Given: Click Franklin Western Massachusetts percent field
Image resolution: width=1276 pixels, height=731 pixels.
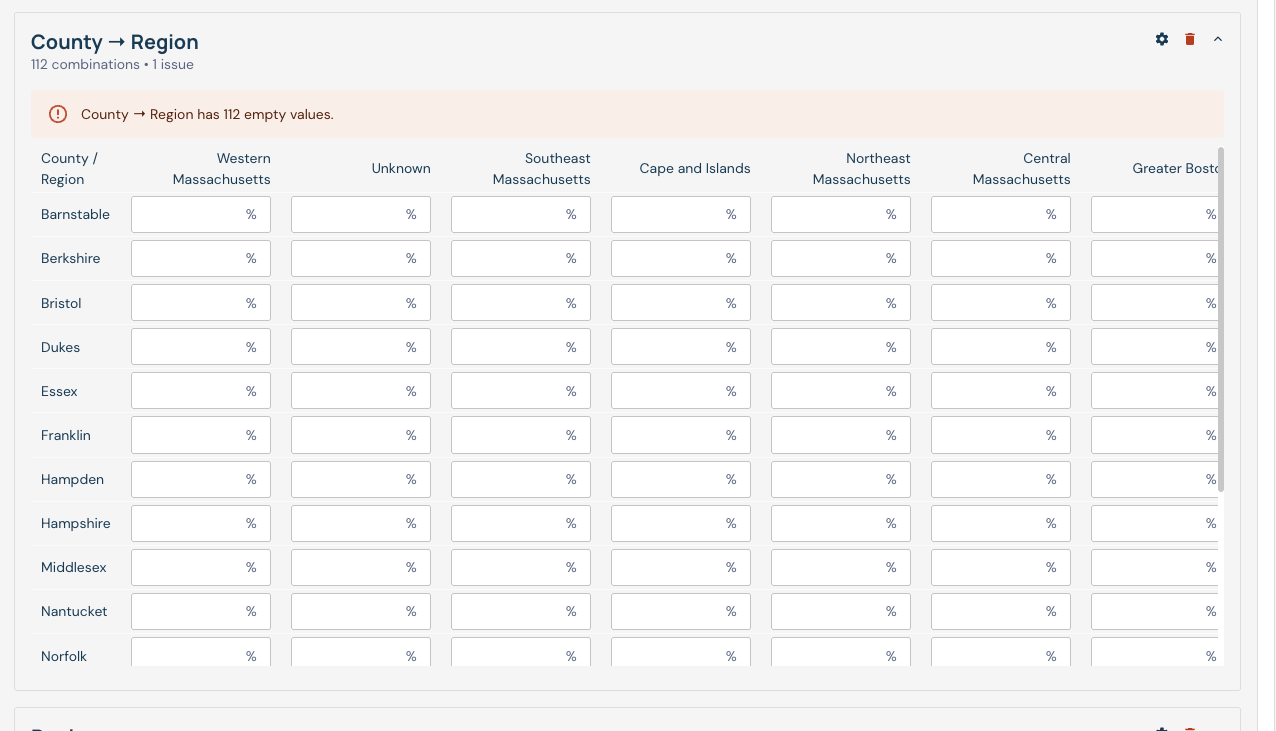Looking at the screenshot, I should click(201, 435).
